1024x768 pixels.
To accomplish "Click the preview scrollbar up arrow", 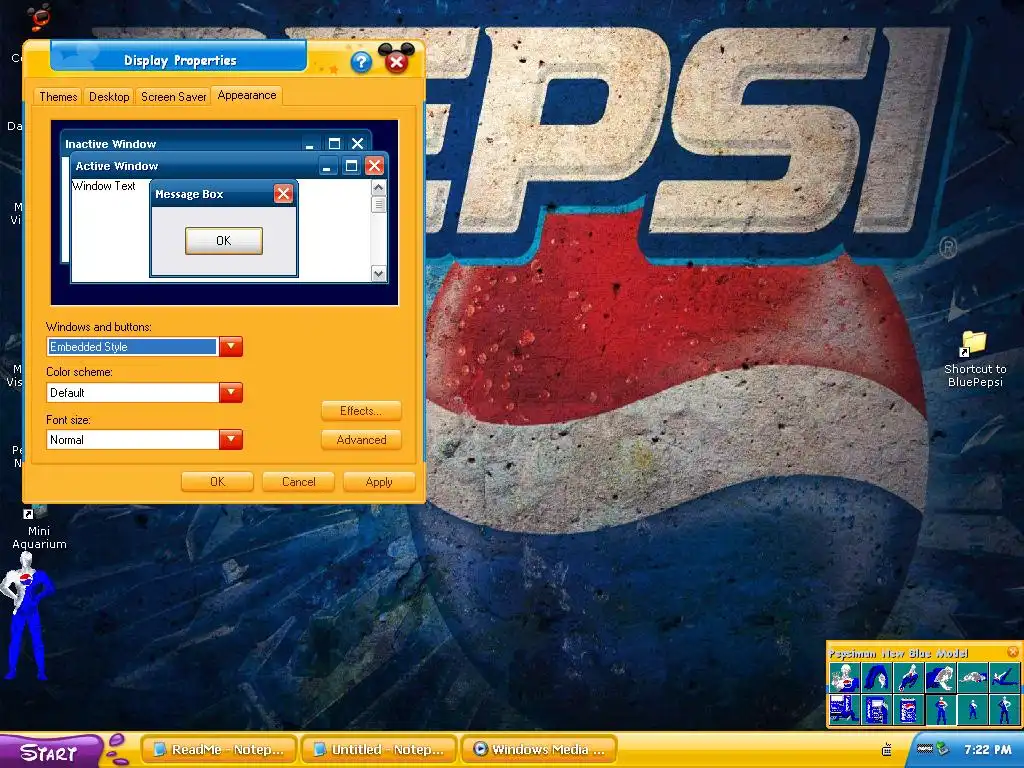I will (x=379, y=188).
